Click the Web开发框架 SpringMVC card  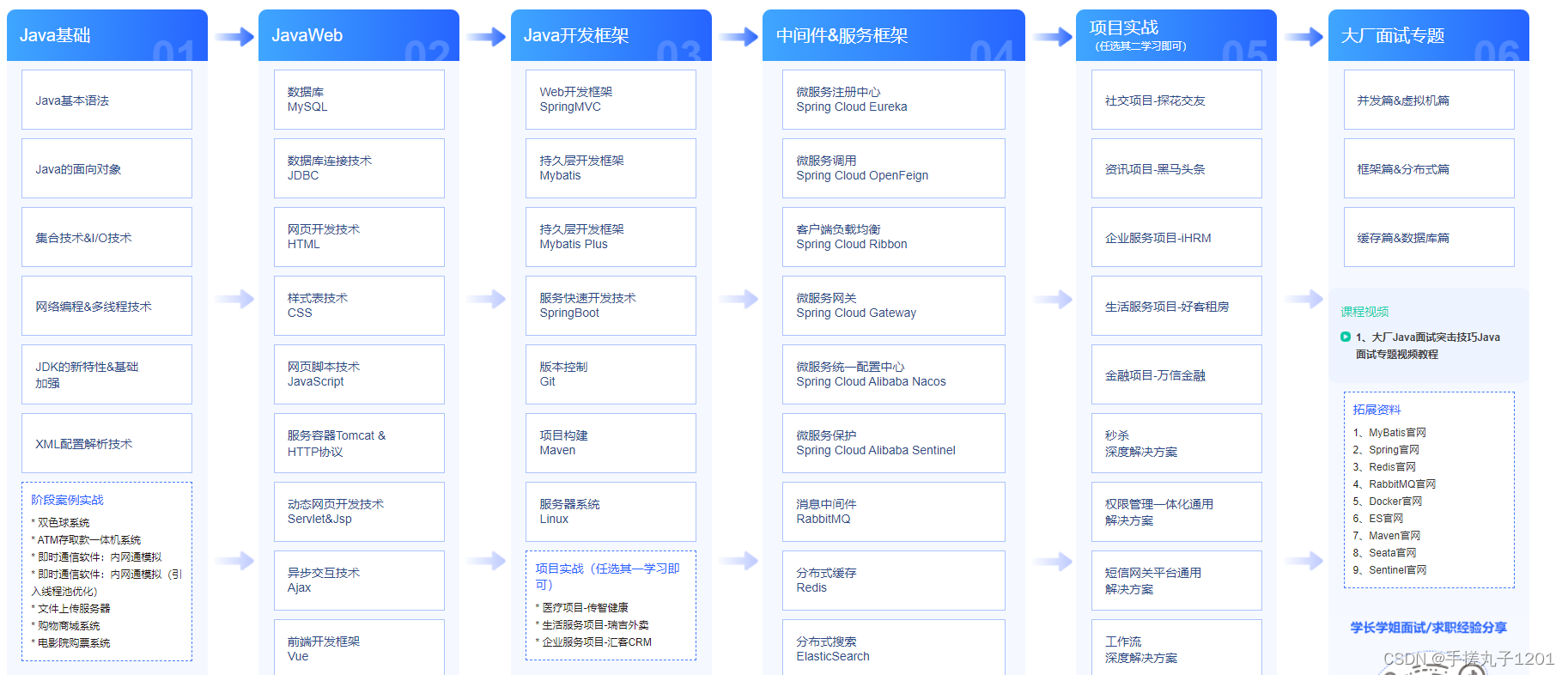611,100
